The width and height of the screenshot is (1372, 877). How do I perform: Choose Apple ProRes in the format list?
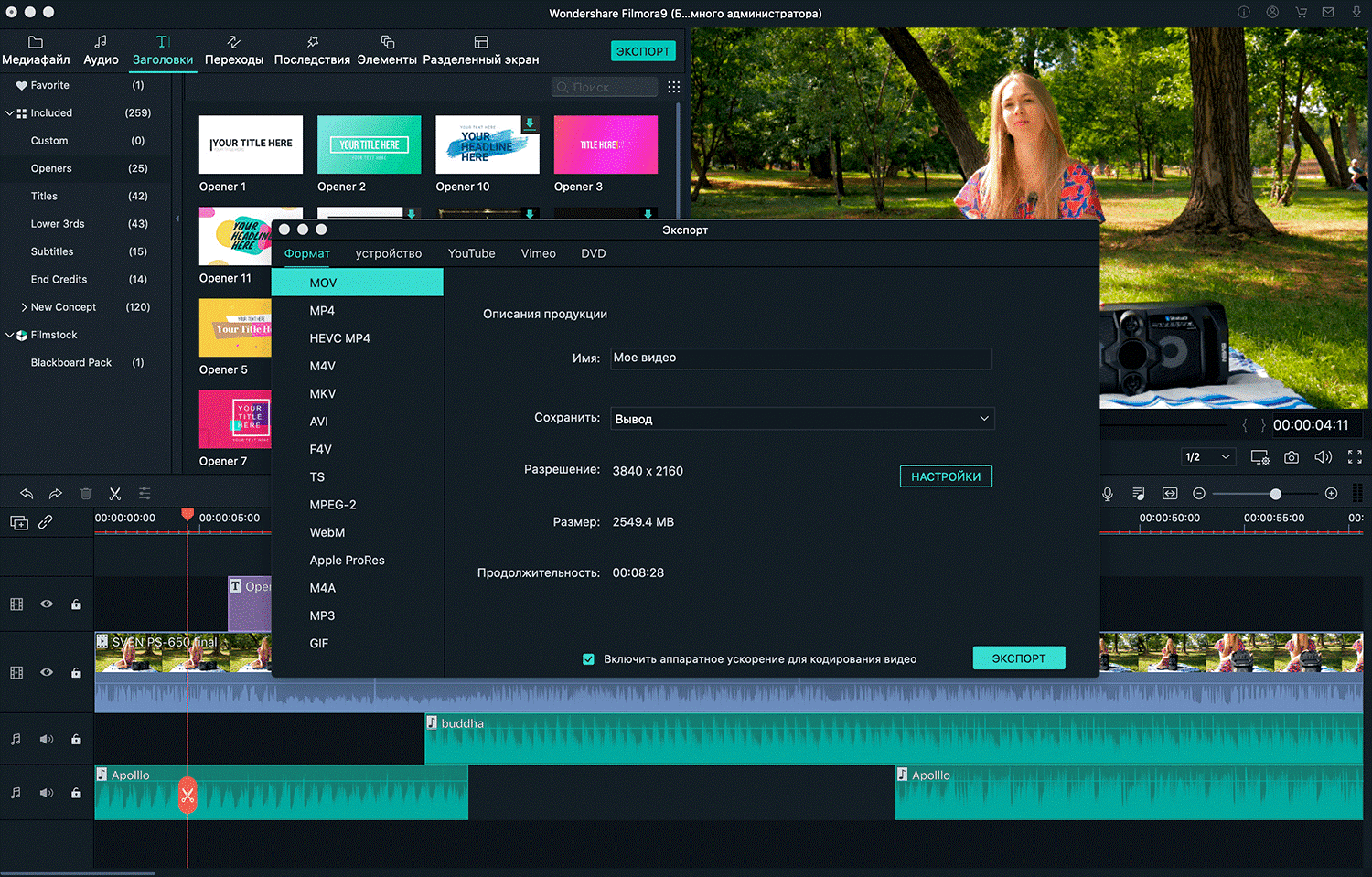pyautogui.click(x=358, y=561)
